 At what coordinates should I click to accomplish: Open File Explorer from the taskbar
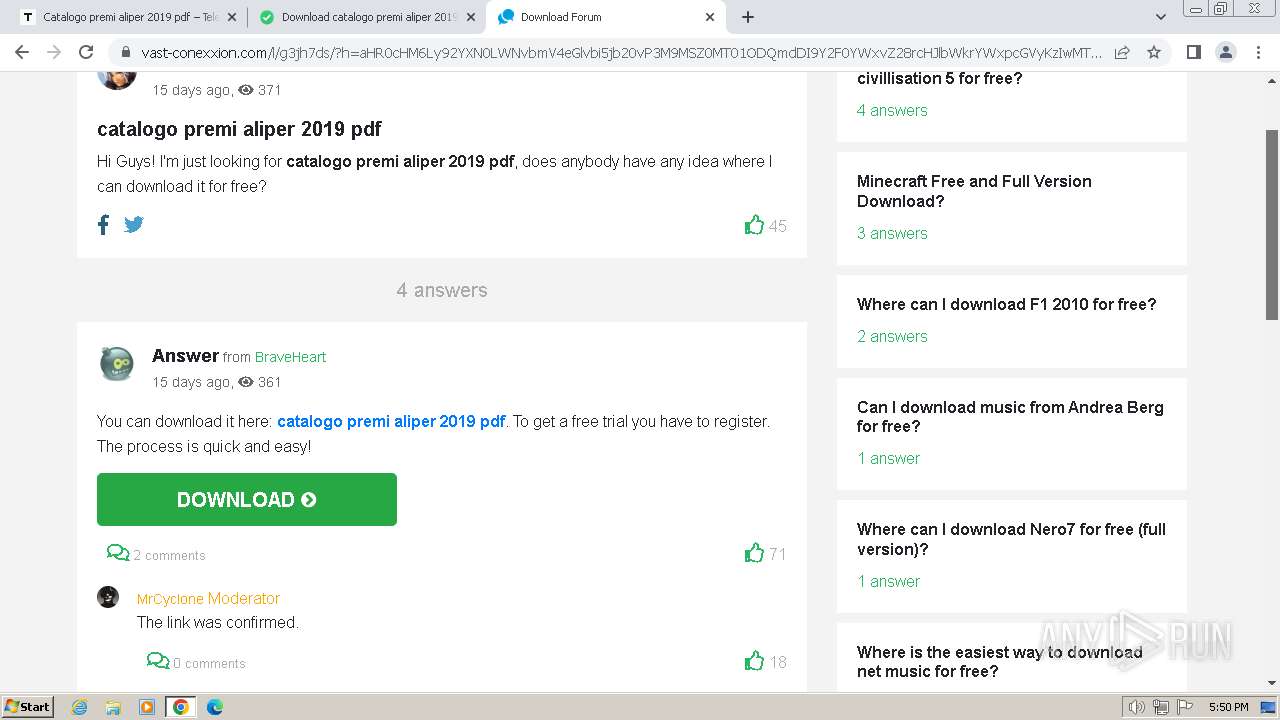click(x=113, y=707)
